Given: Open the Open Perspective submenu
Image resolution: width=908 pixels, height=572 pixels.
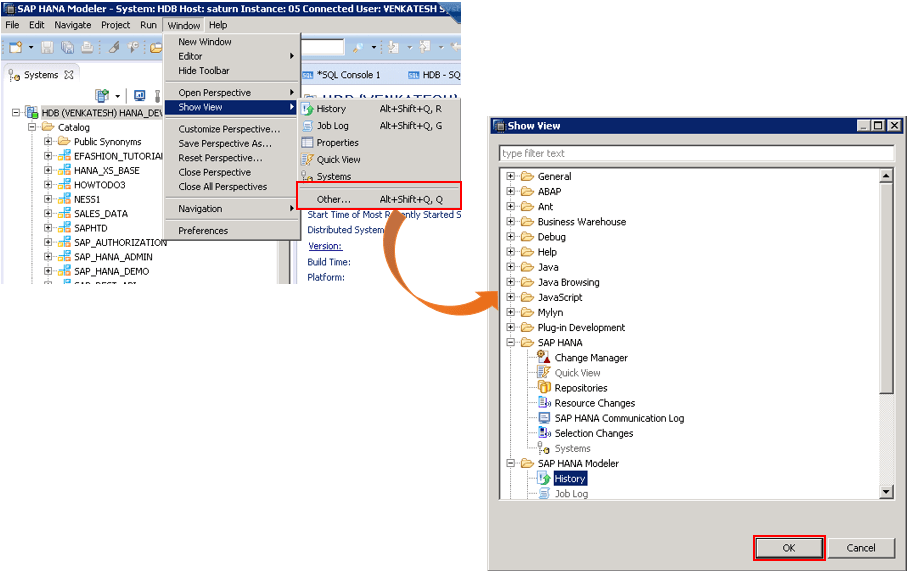Looking at the screenshot, I should (x=232, y=93).
